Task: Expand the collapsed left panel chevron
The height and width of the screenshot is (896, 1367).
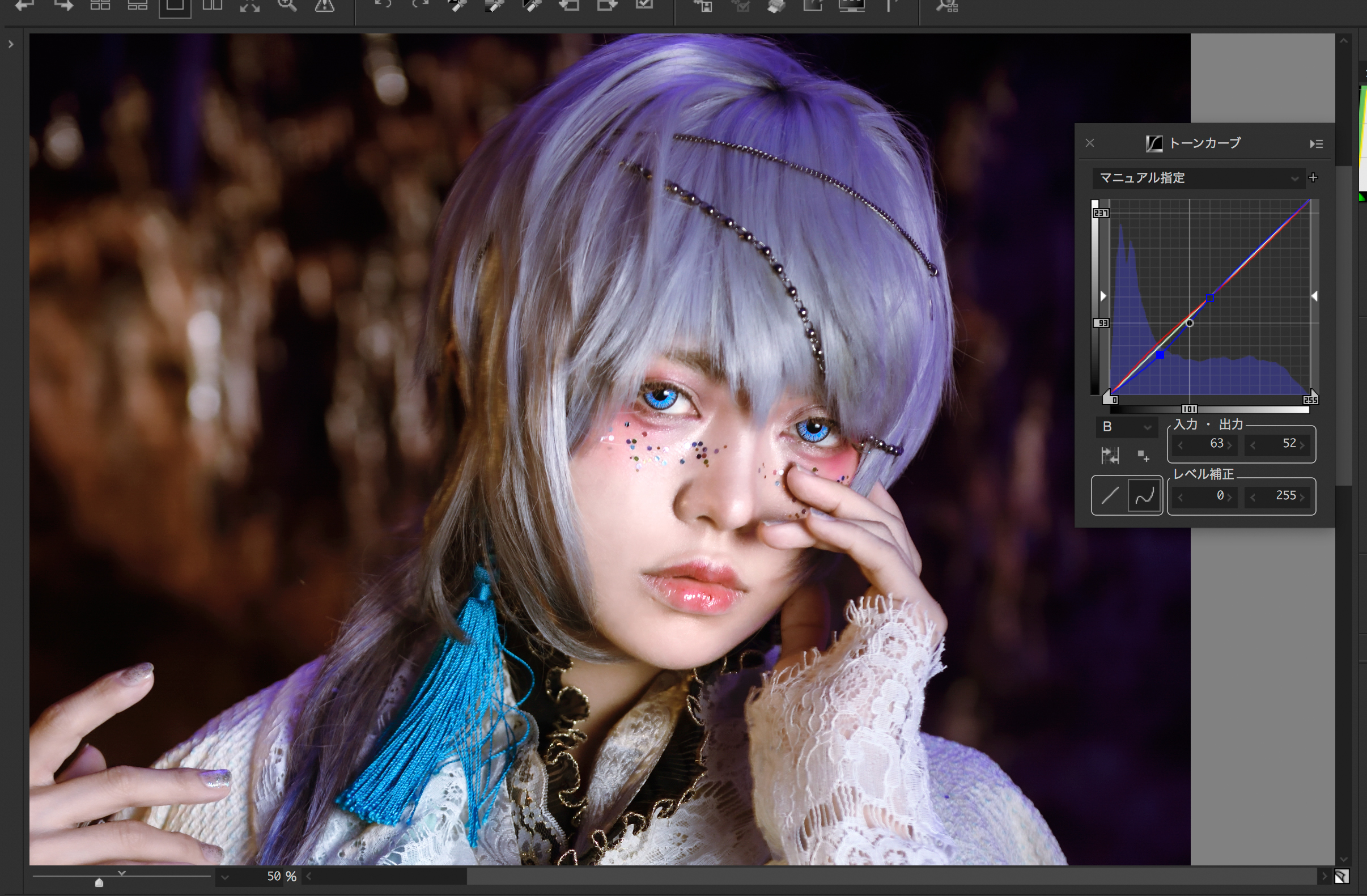Action: (x=11, y=44)
